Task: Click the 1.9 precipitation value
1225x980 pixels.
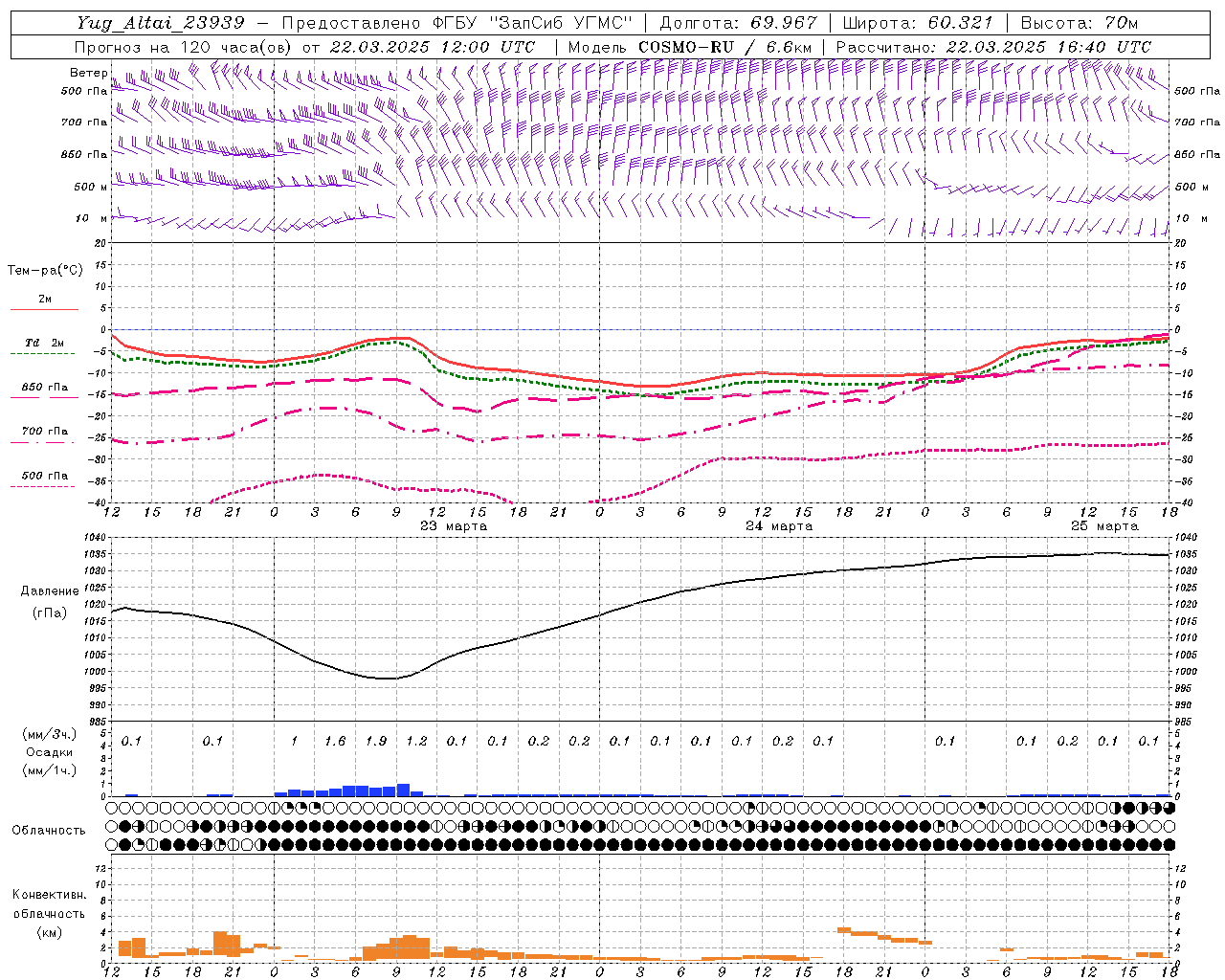Action: coord(376,741)
